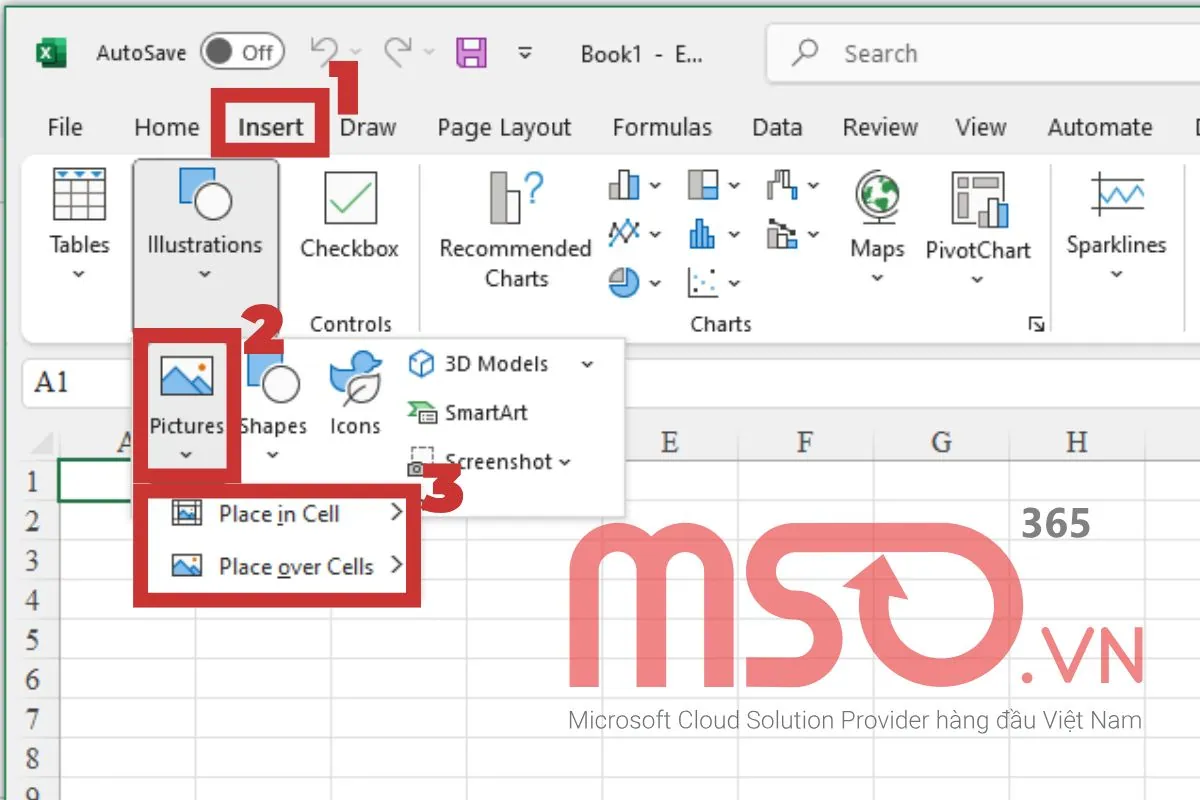Choose Place in Cell

point(280,513)
